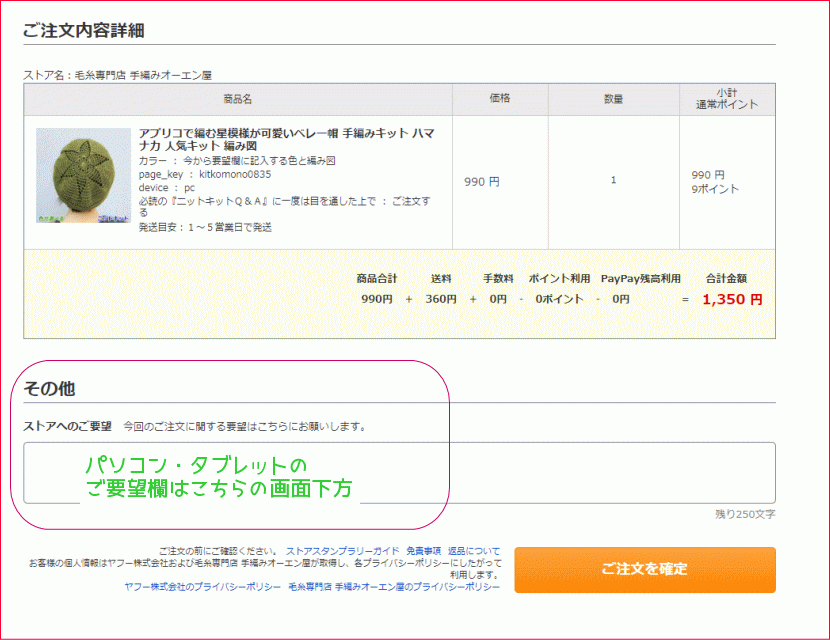Click the ストア名 毛糸専門店 手編みオーエン屋 text

(x=118, y=75)
